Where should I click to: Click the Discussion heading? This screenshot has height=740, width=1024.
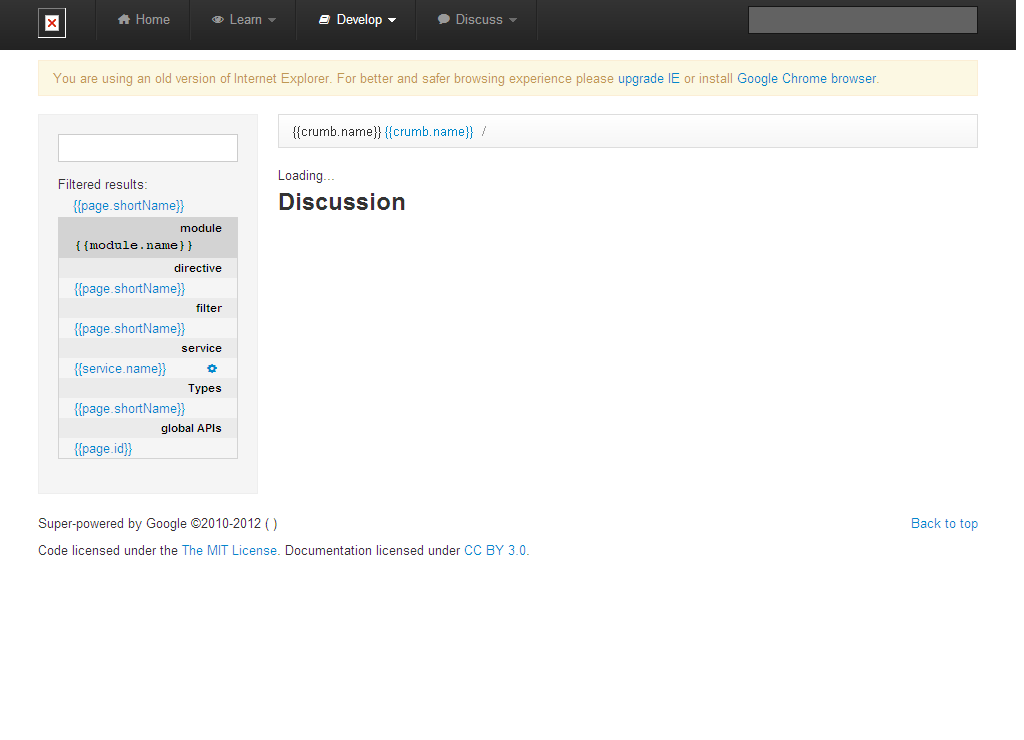(x=342, y=202)
